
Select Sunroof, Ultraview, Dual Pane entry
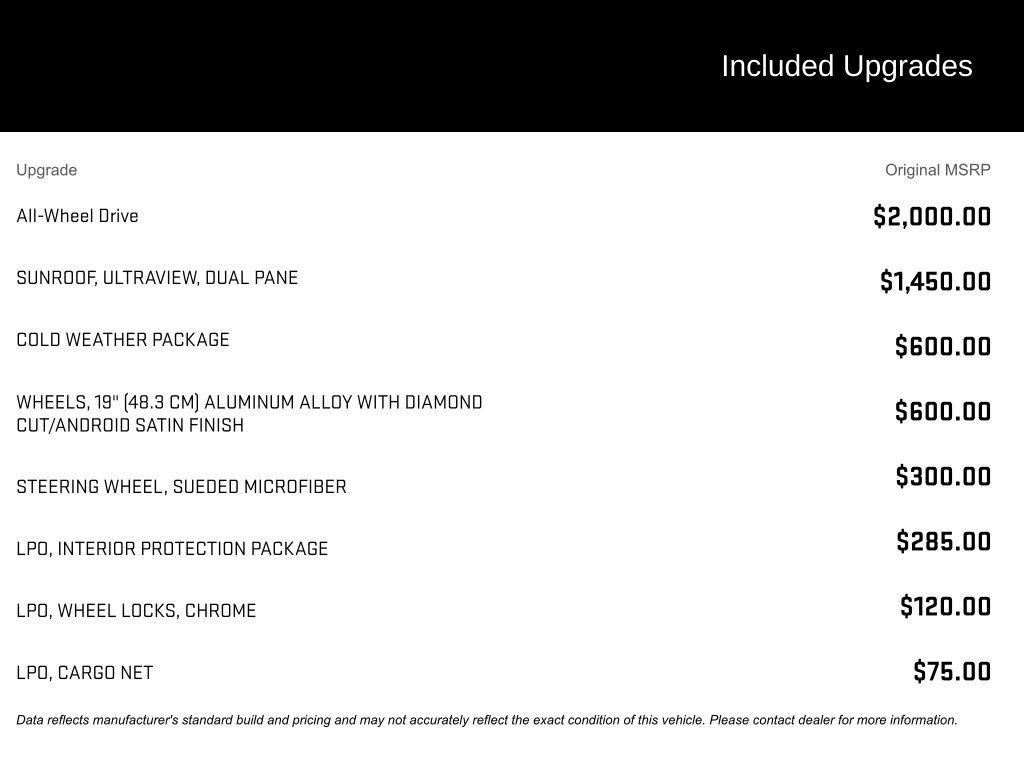coord(157,278)
